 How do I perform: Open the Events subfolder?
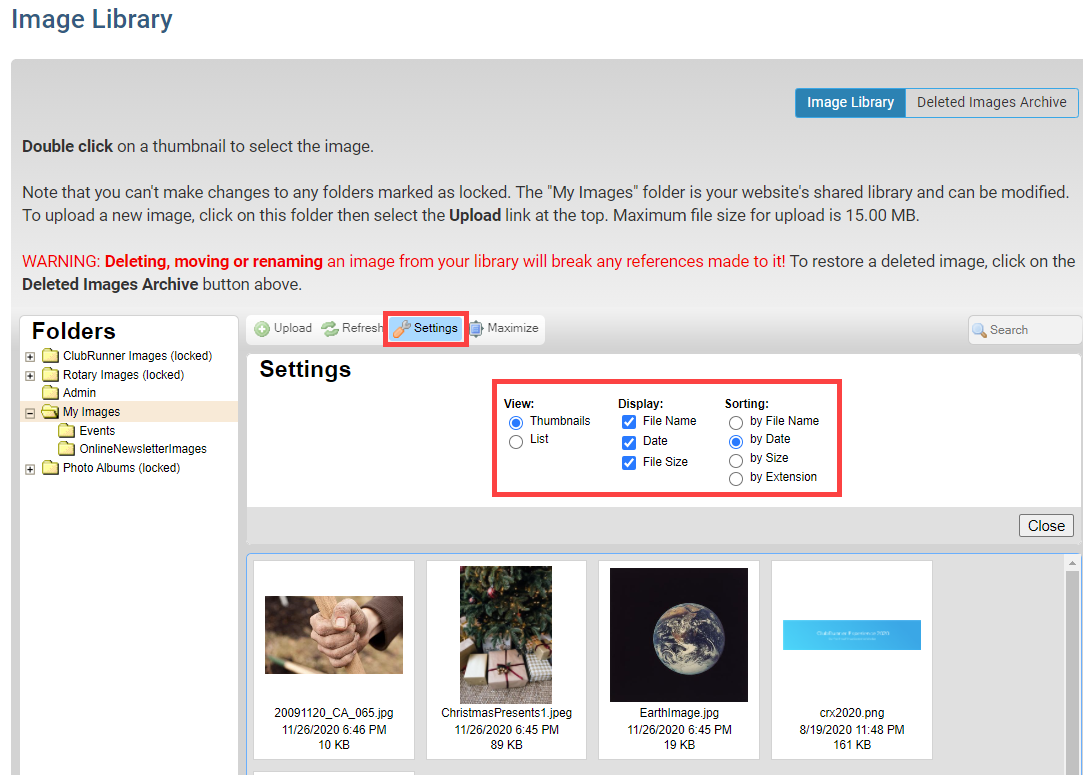97,430
